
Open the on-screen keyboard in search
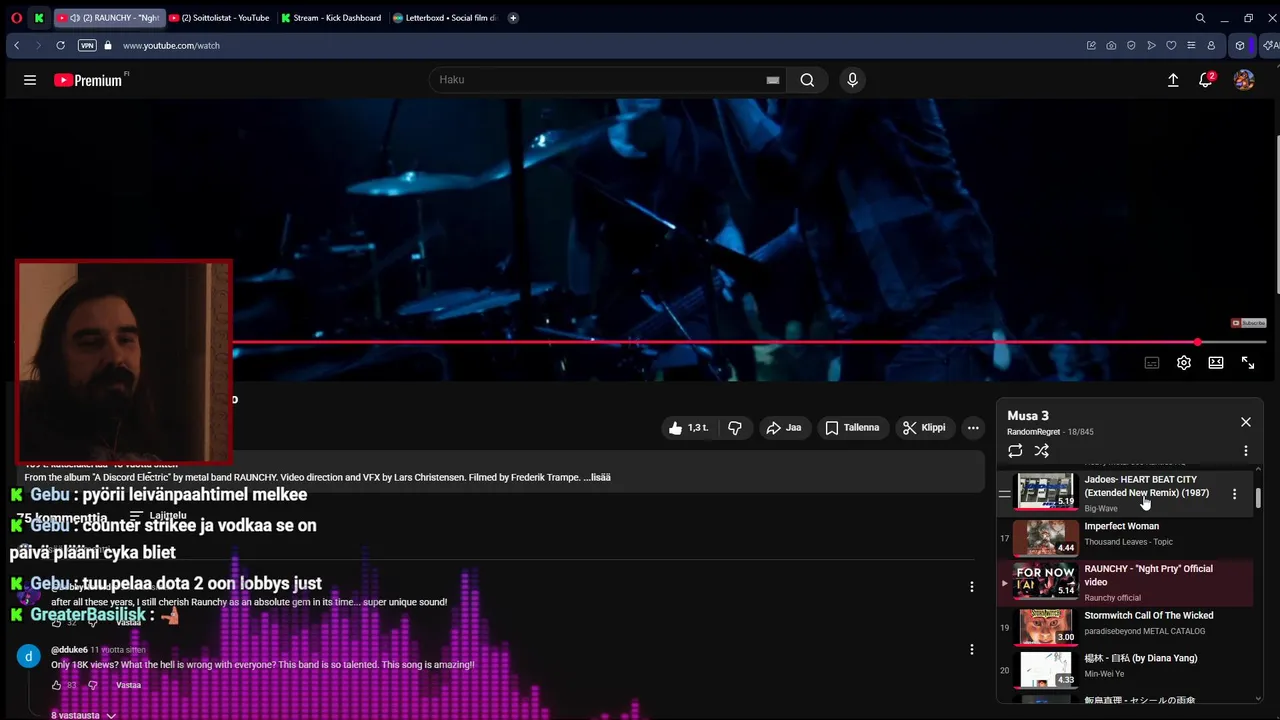tap(773, 80)
